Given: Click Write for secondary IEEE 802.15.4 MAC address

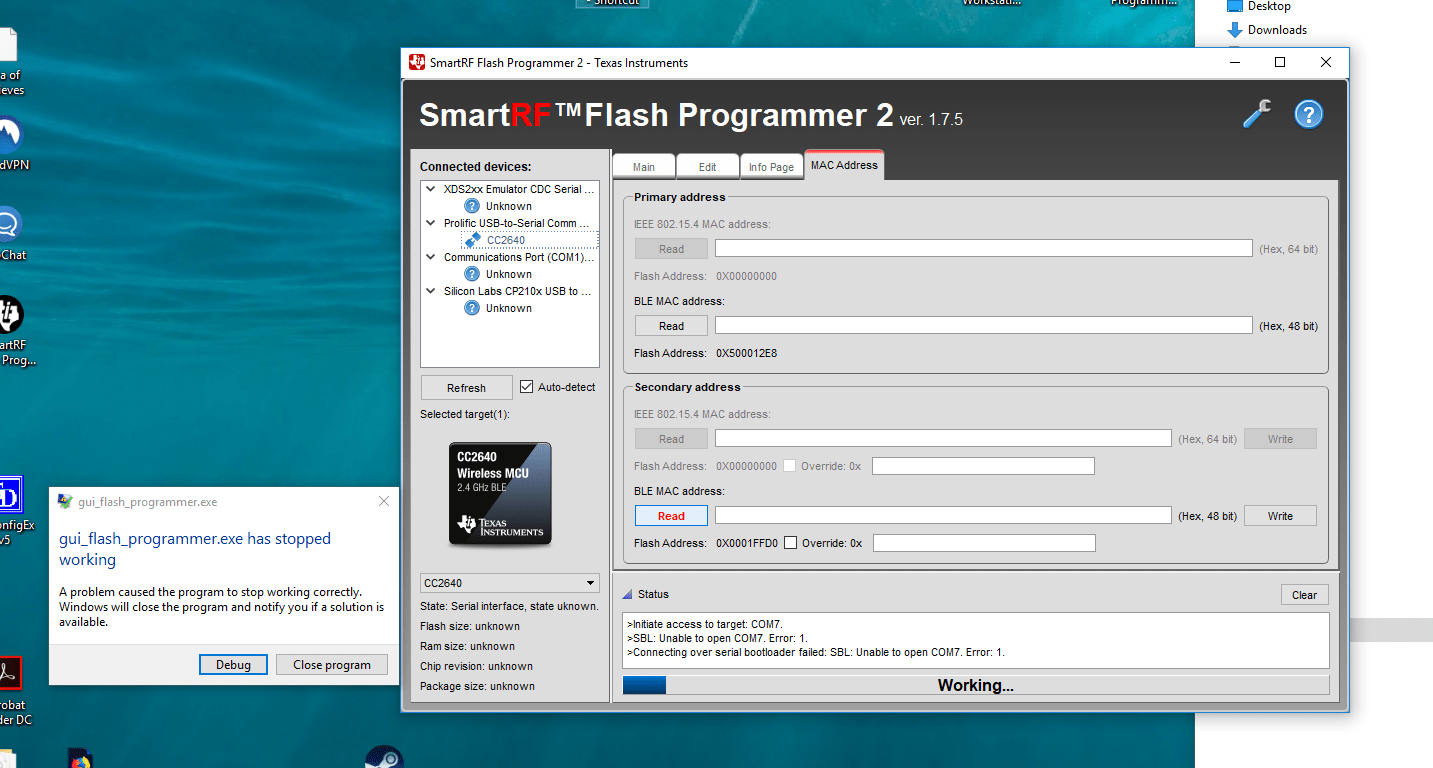Looking at the screenshot, I should 1280,439.
